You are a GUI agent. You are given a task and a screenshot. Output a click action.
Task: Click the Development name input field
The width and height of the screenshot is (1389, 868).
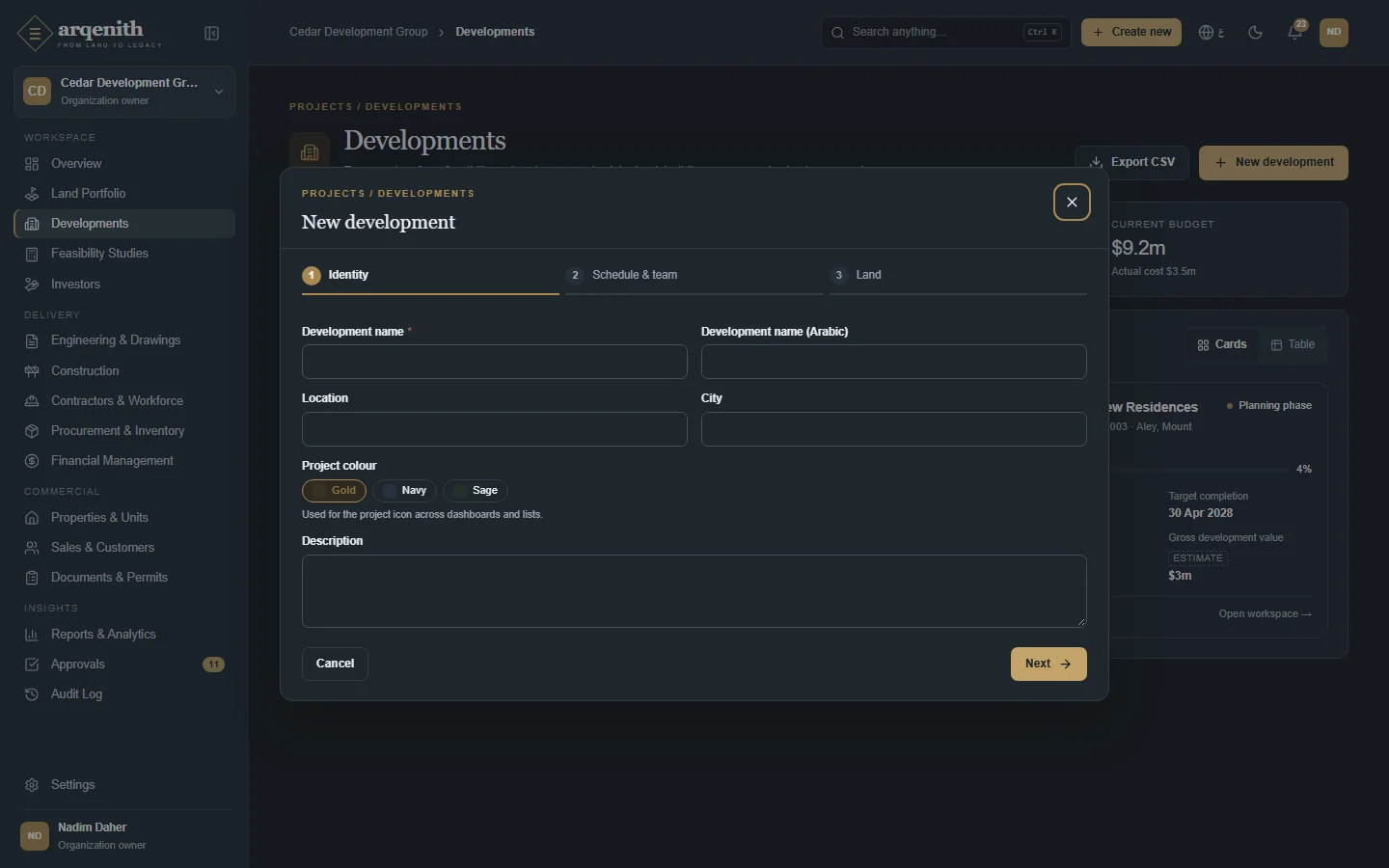[495, 362]
